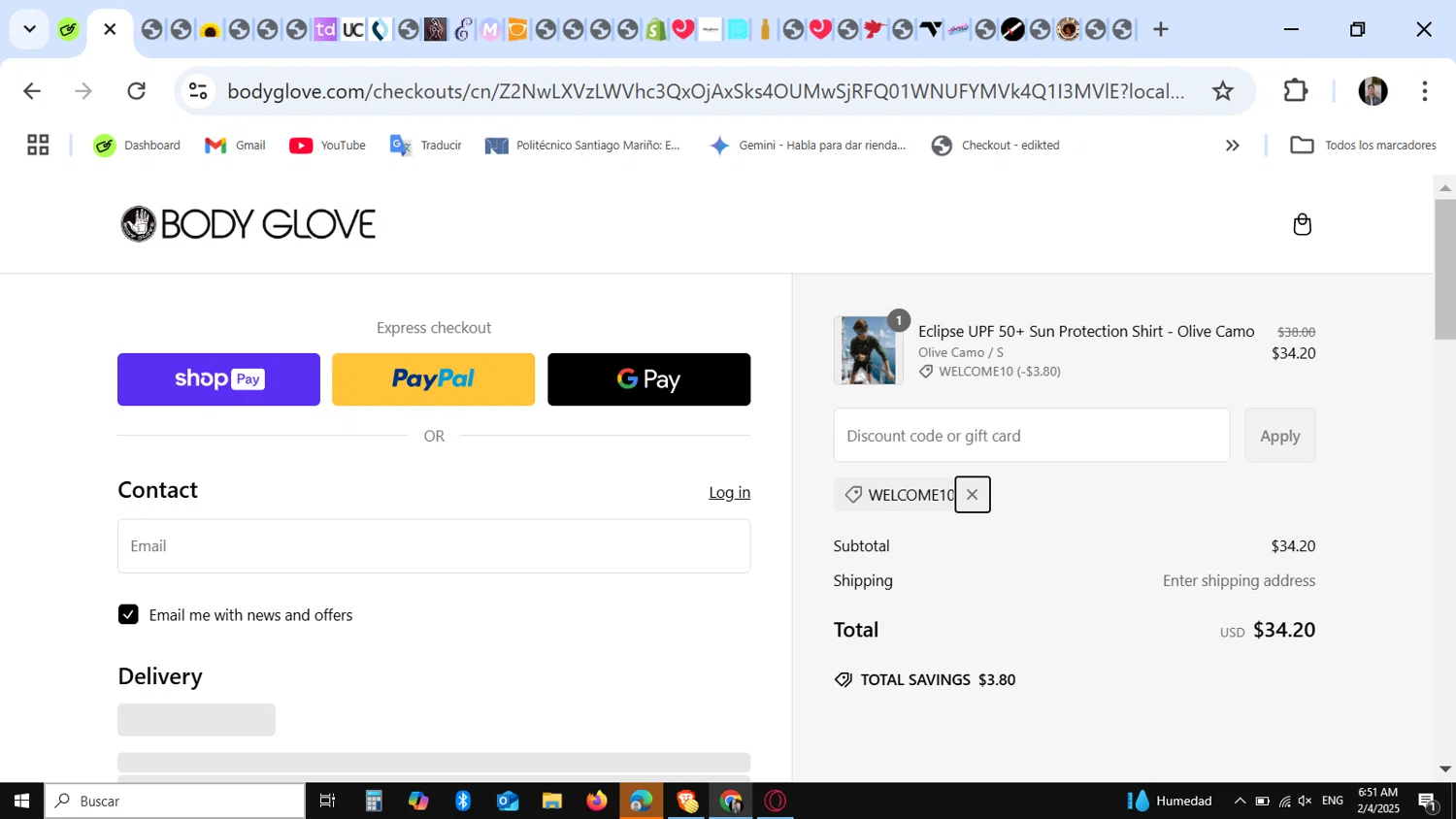Focus the Email input field
The image size is (1456, 819).
[434, 545]
